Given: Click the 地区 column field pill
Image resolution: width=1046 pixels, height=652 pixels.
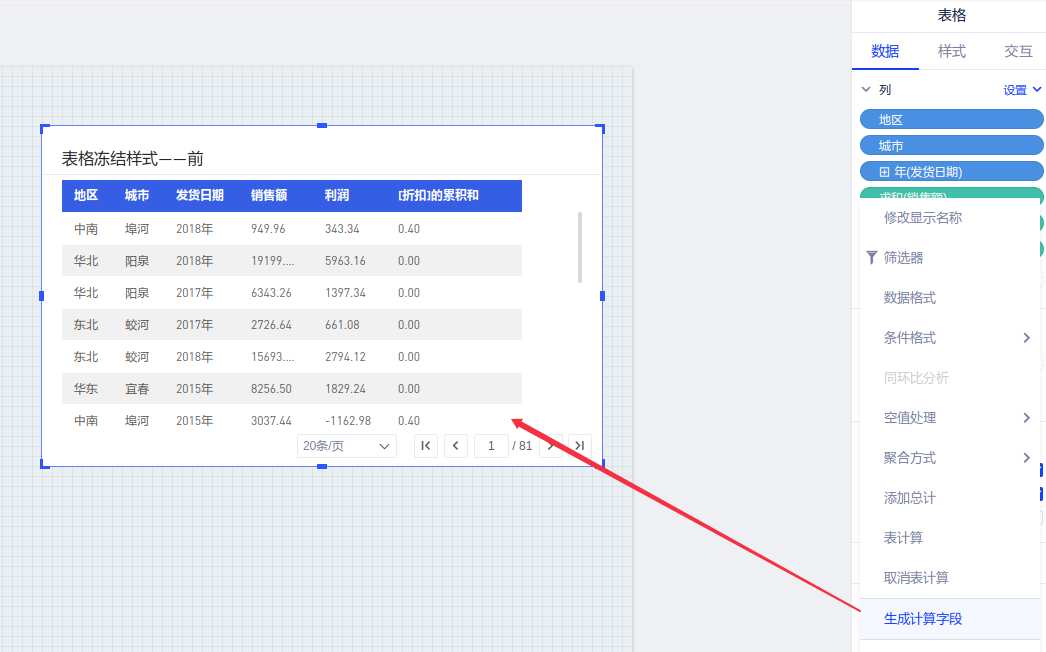Looking at the screenshot, I should [x=950, y=120].
